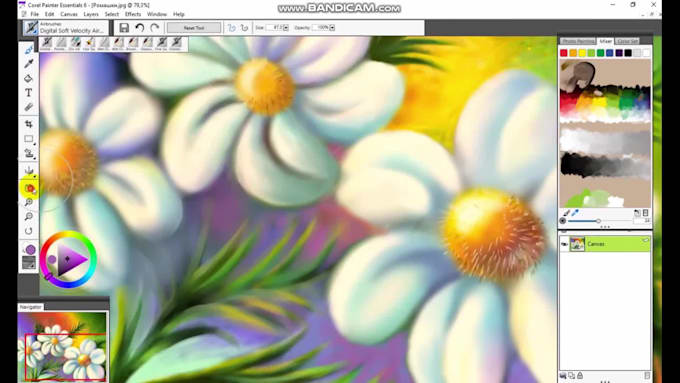The height and width of the screenshot is (383, 680).
Task: Select the Crop tool
Action: (x=29, y=124)
